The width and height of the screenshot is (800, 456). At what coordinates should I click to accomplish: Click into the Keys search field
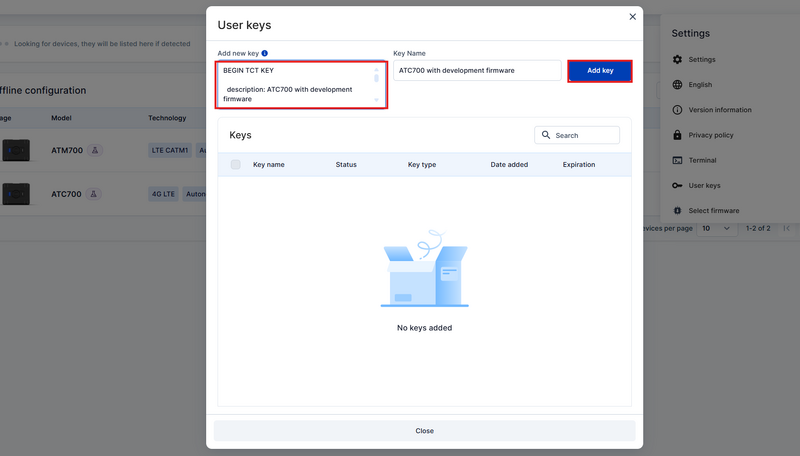(x=585, y=135)
